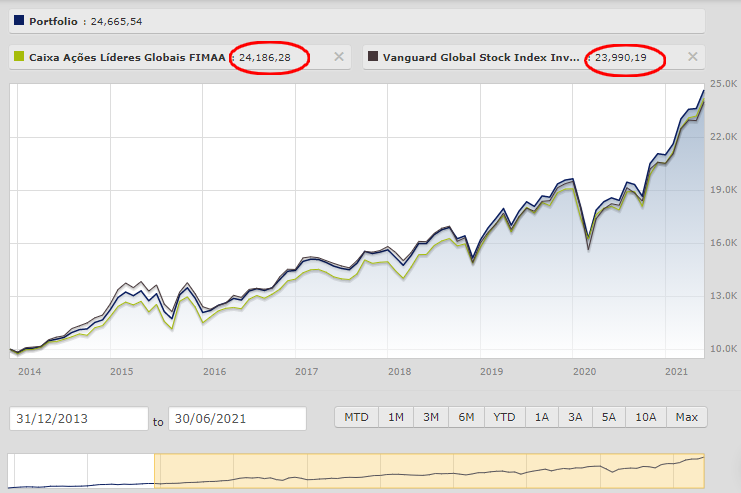Click the end date field 30/06/2021
Image resolution: width=741 pixels, height=493 pixels.
click(237, 418)
